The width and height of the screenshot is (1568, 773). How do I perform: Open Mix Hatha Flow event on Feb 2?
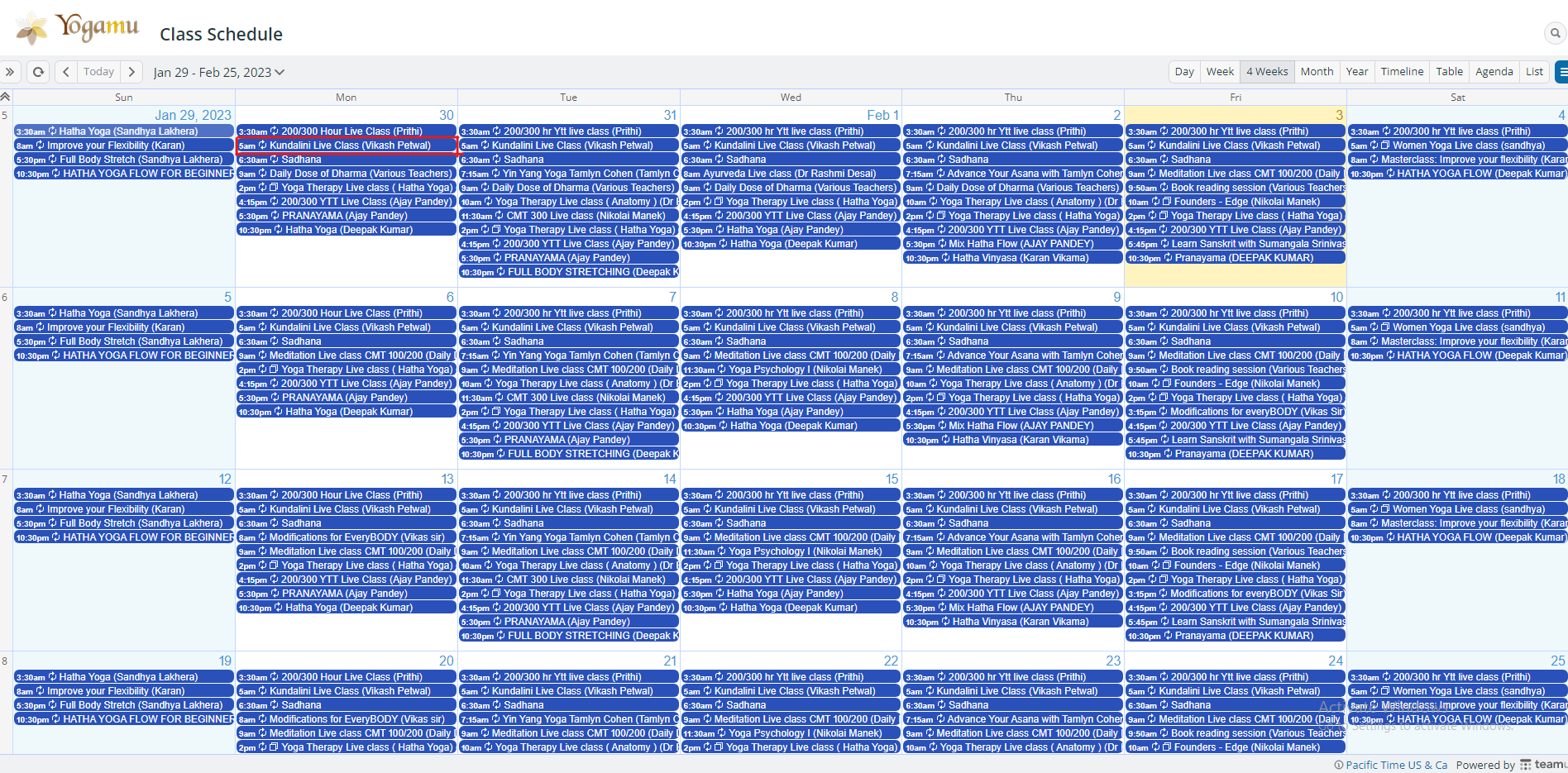1013,244
